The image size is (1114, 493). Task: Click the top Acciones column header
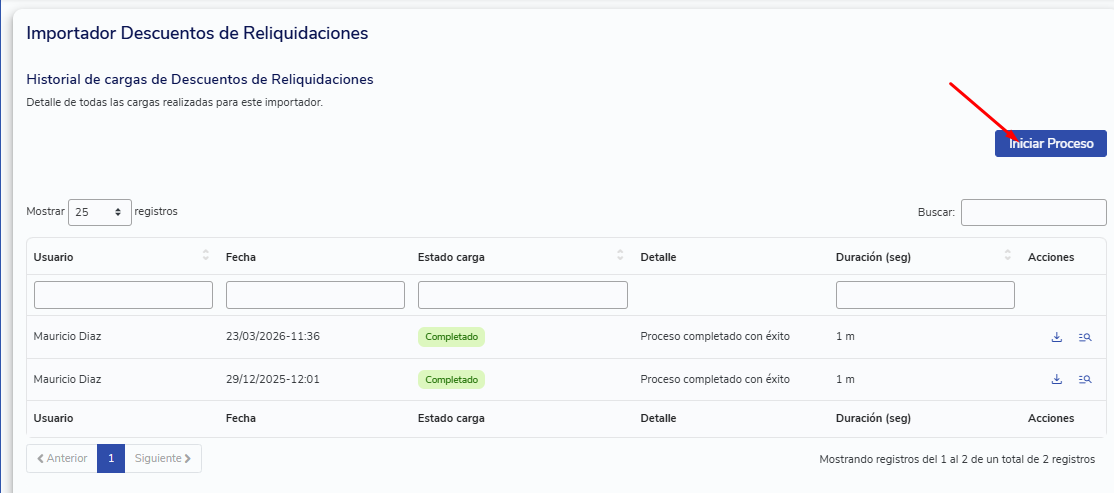pos(1051,257)
